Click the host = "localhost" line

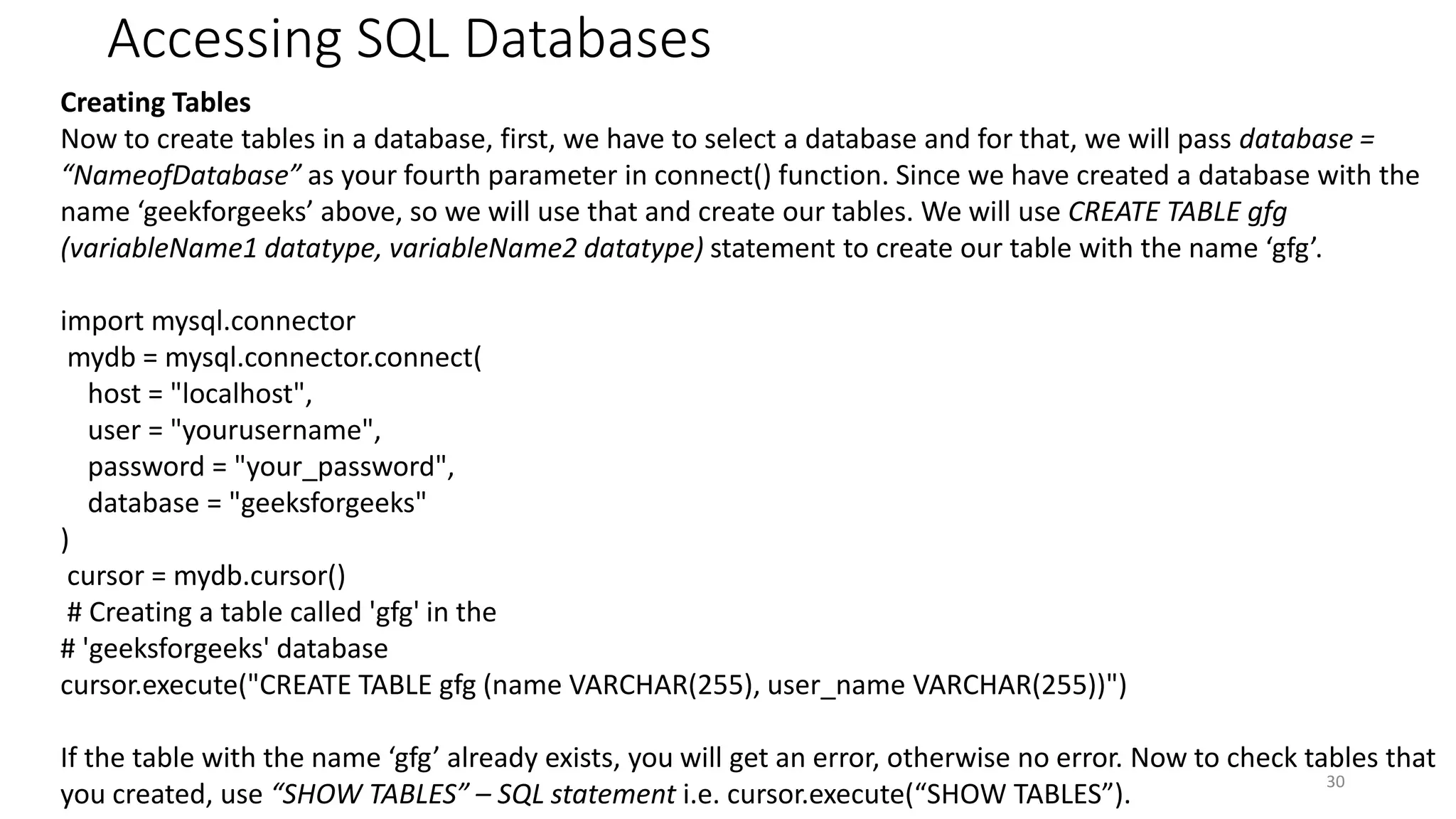[200, 394]
